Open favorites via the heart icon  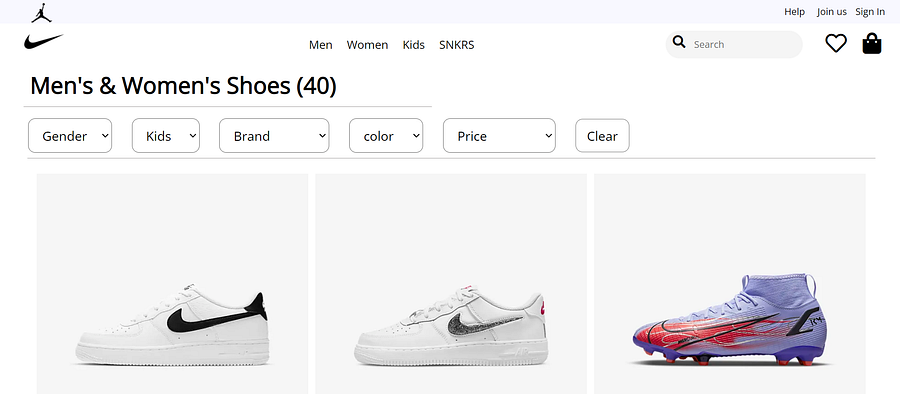[x=836, y=44]
